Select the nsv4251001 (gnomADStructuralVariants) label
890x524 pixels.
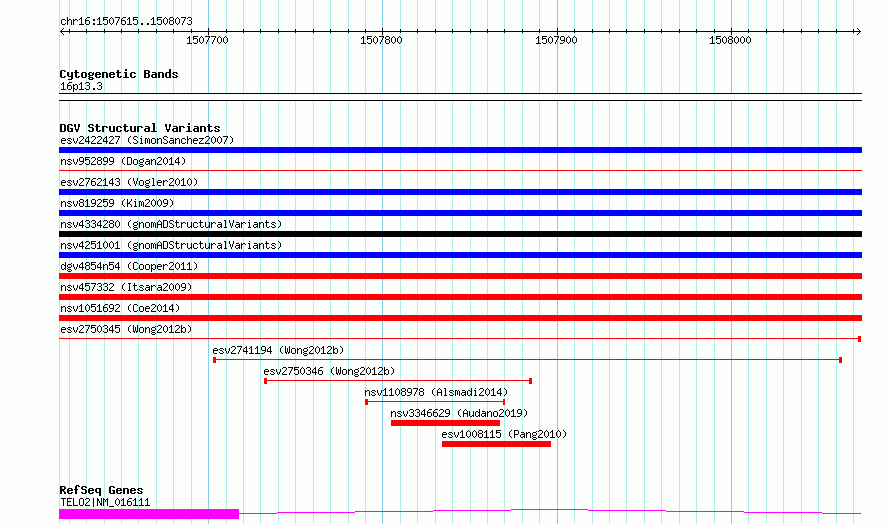[171, 245]
